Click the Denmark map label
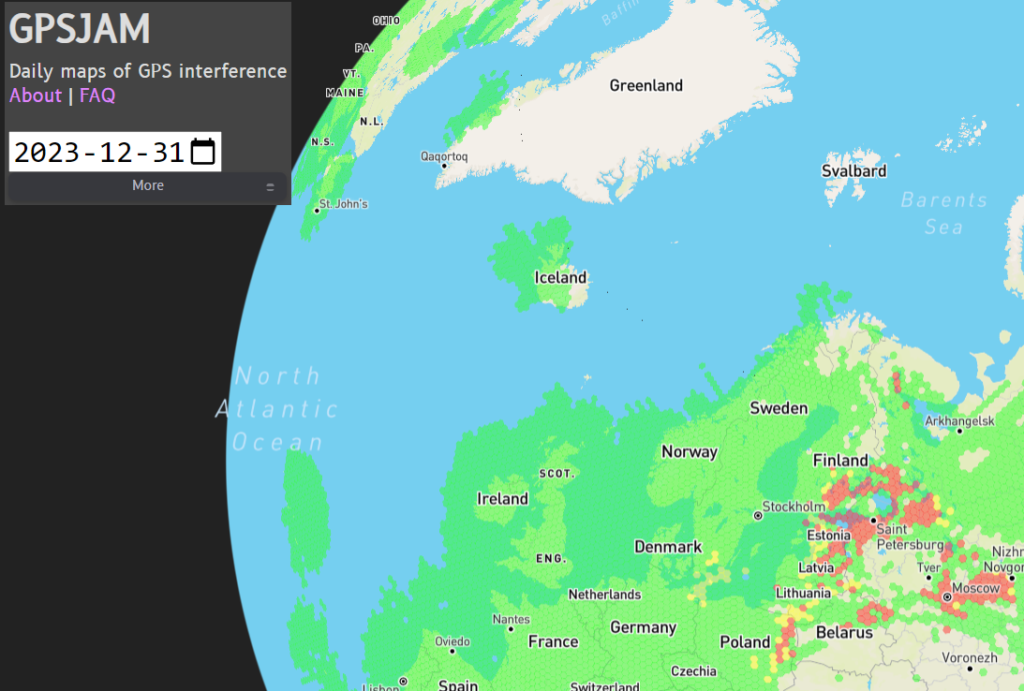1024x691 pixels. (667, 547)
